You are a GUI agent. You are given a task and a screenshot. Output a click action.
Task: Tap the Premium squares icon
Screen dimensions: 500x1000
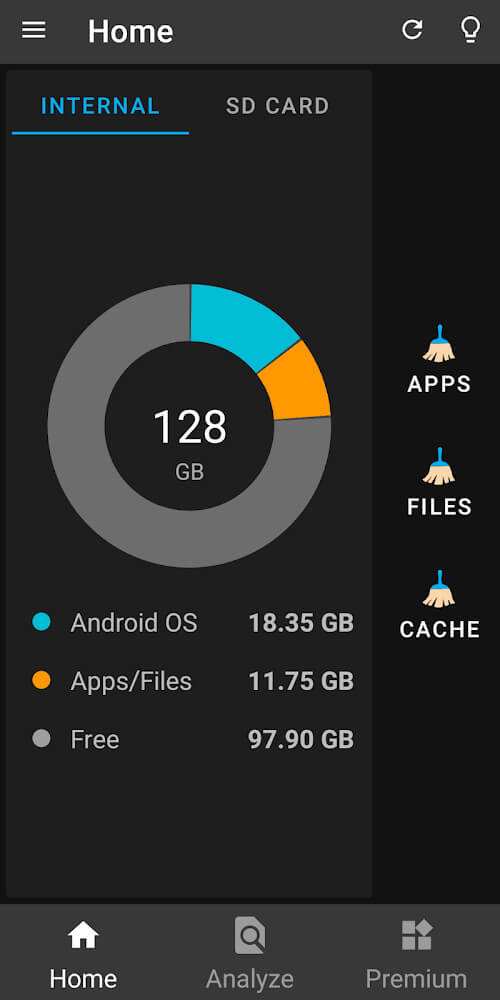(x=416, y=936)
